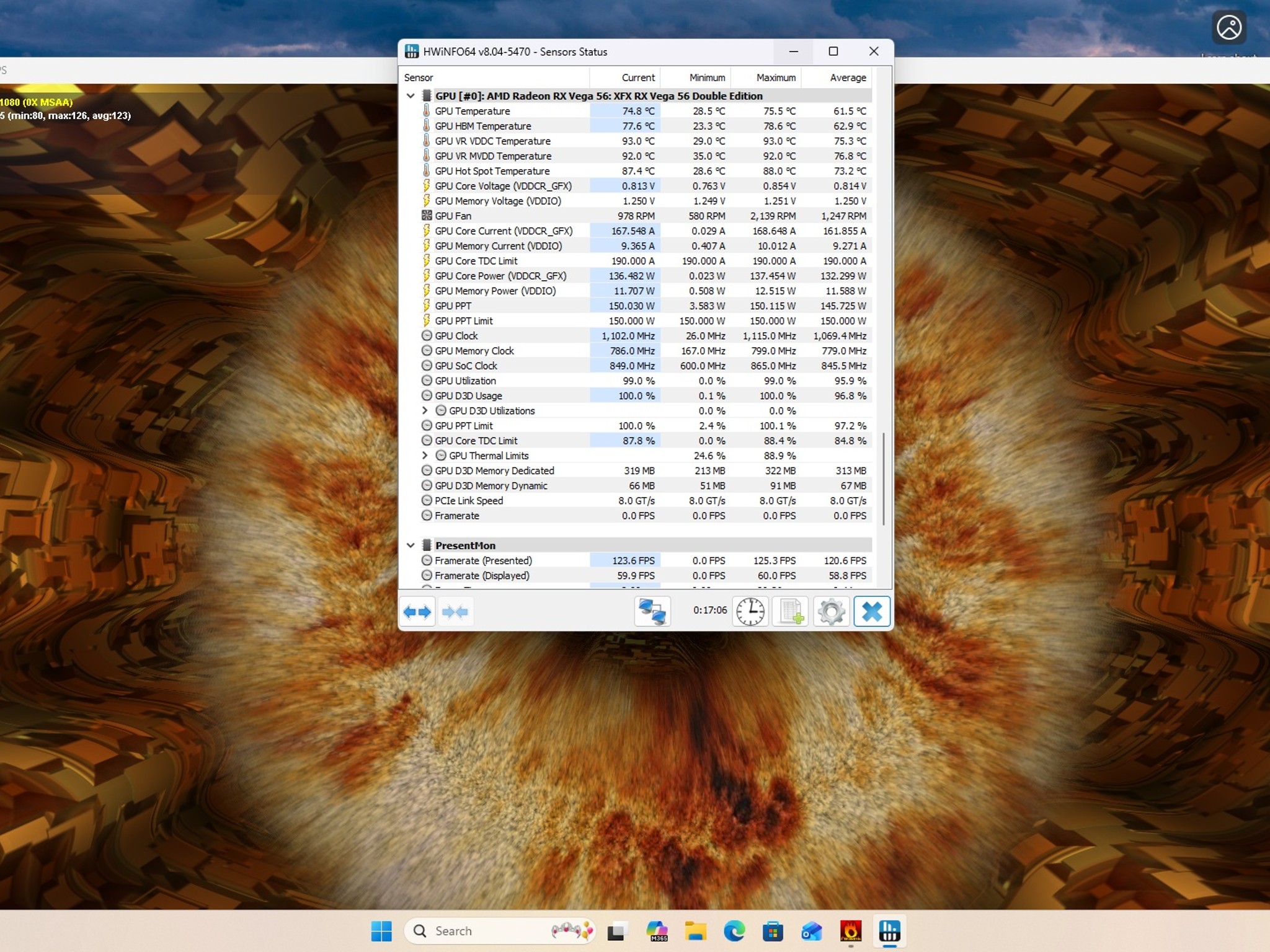Select the GPU Fan sensor row

coord(636,216)
